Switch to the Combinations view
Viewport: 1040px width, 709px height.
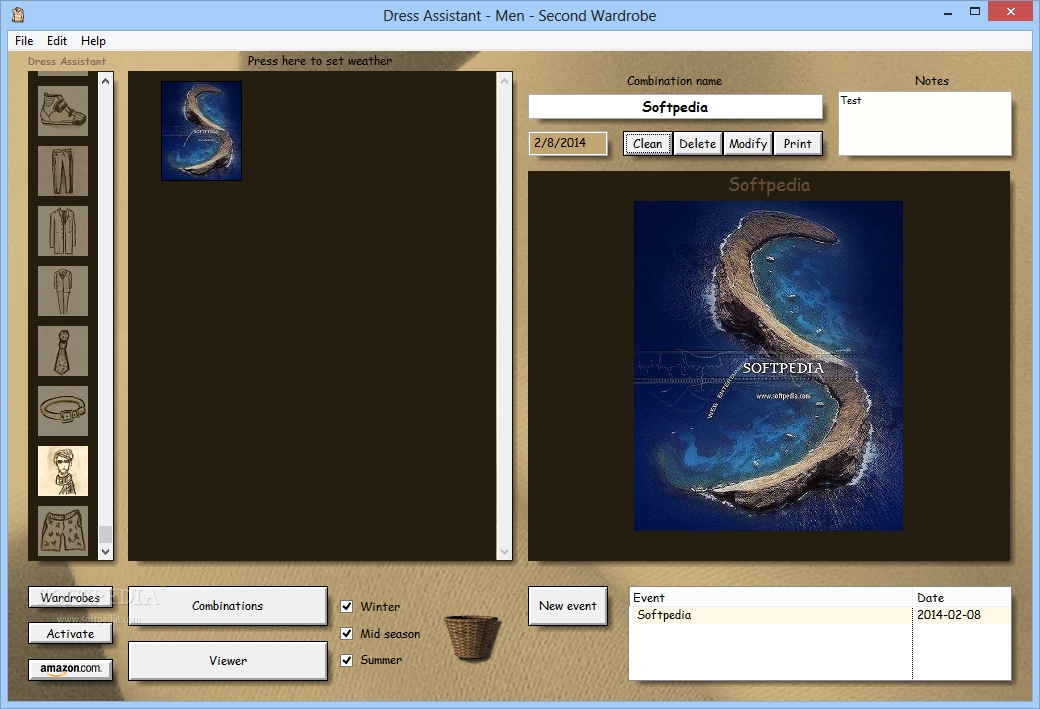tap(228, 606)
